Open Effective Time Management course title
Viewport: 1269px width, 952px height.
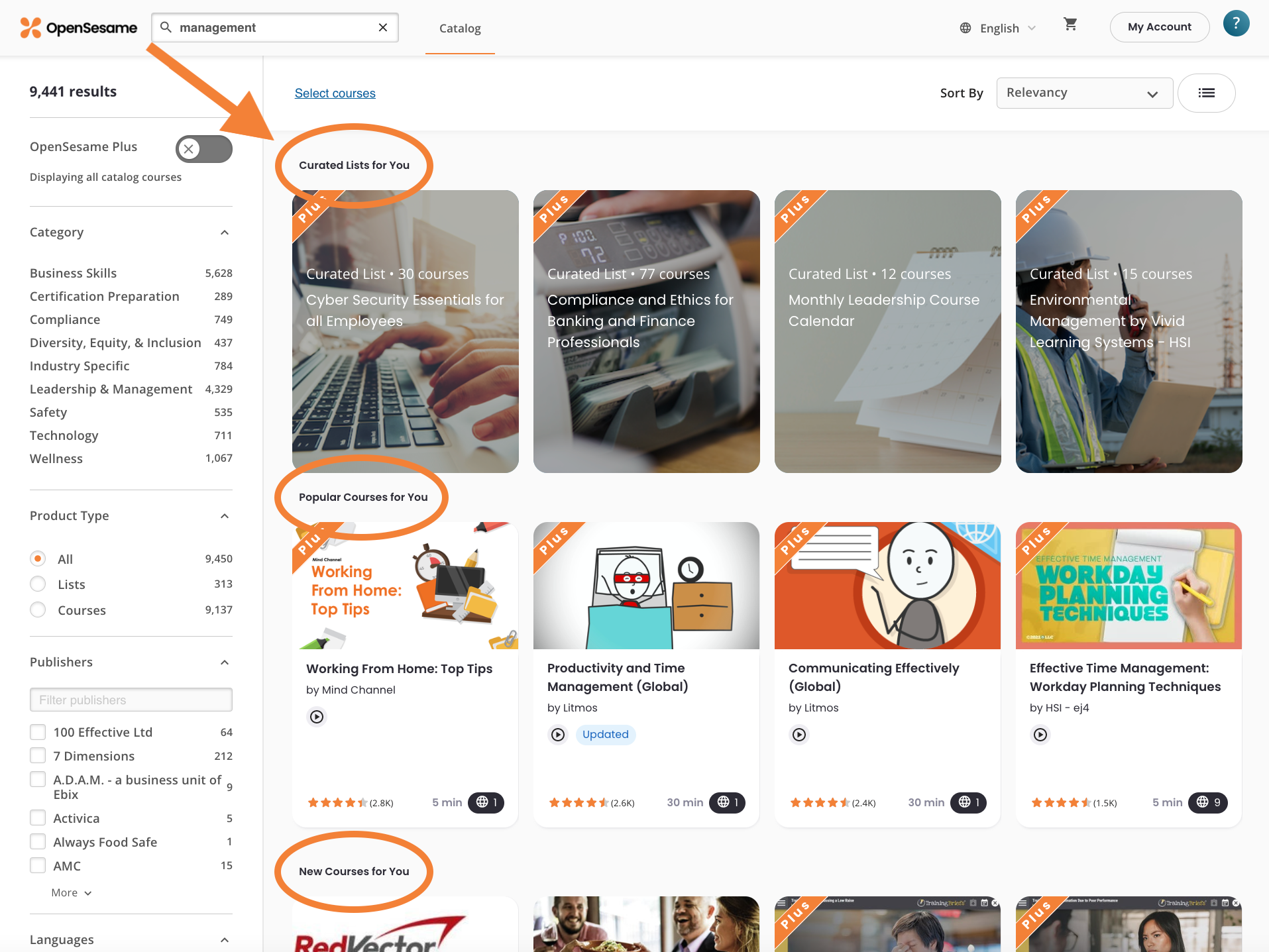[1125, 677]
